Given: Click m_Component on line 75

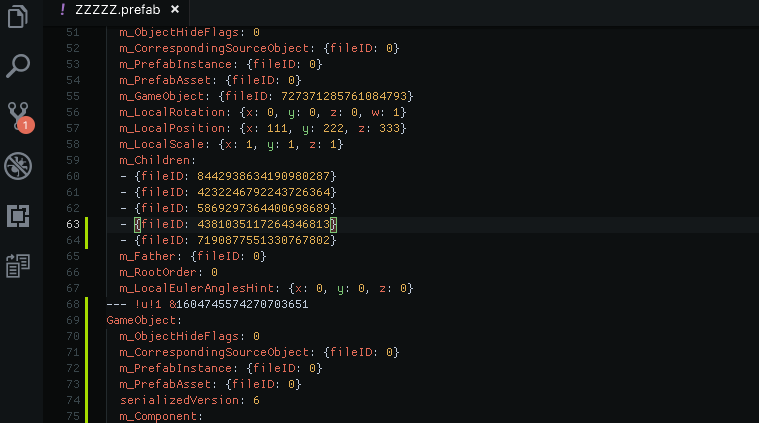Looking at the screenshot, I should click(158, 416).
